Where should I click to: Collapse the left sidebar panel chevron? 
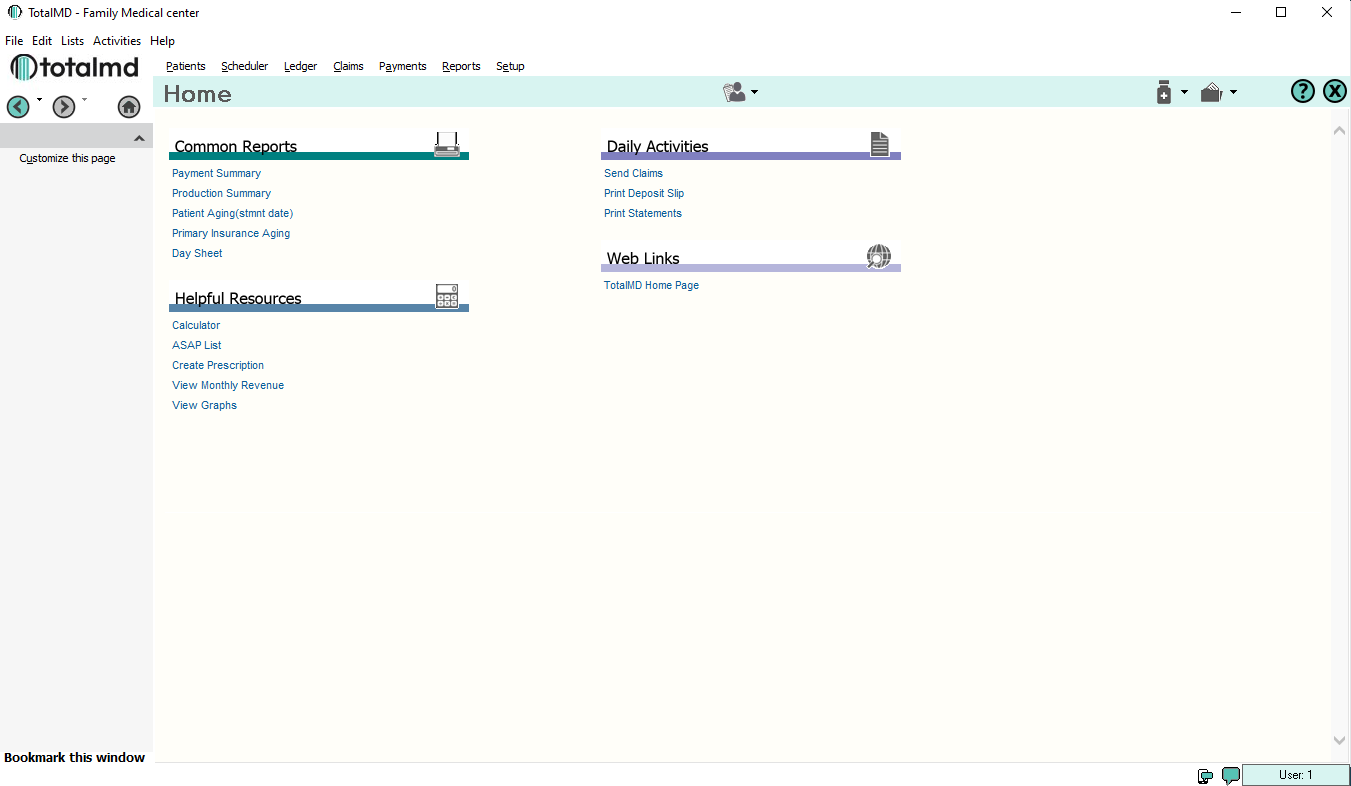(x=139, y=138)
